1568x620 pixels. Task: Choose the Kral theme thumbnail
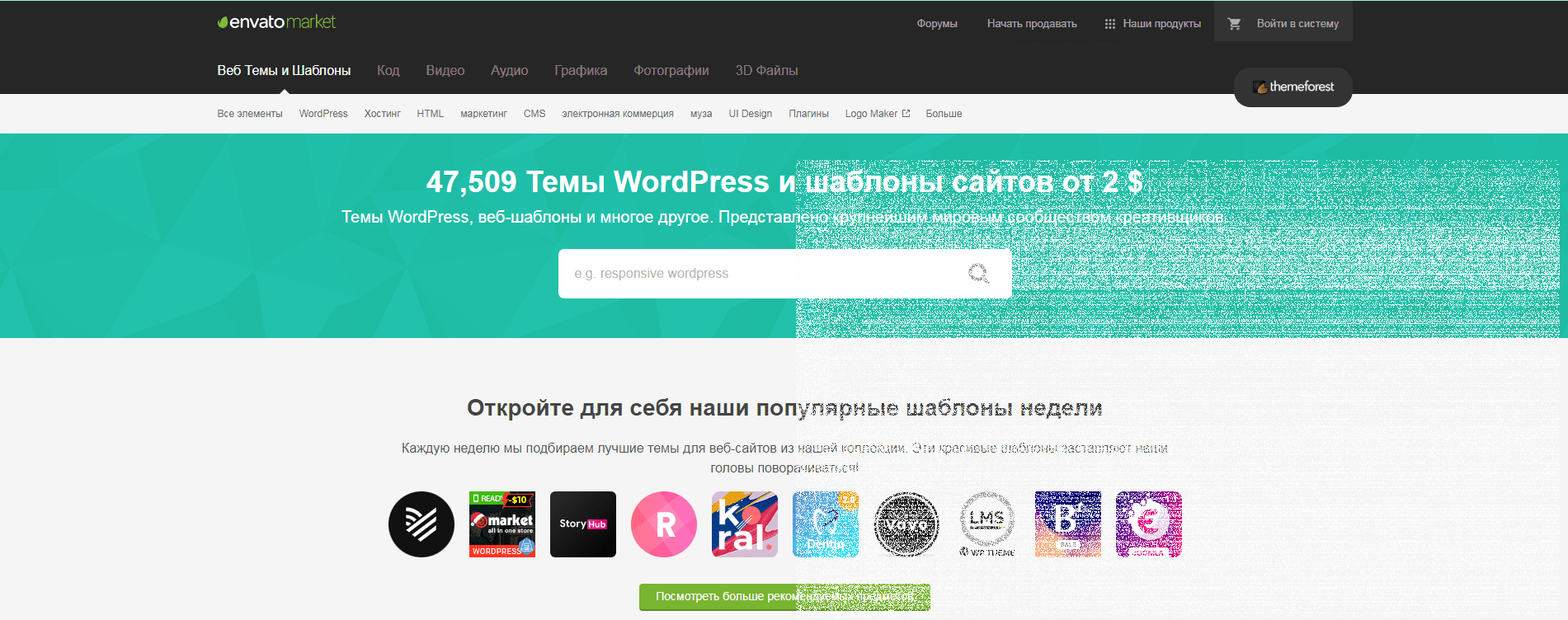point(745,524)
